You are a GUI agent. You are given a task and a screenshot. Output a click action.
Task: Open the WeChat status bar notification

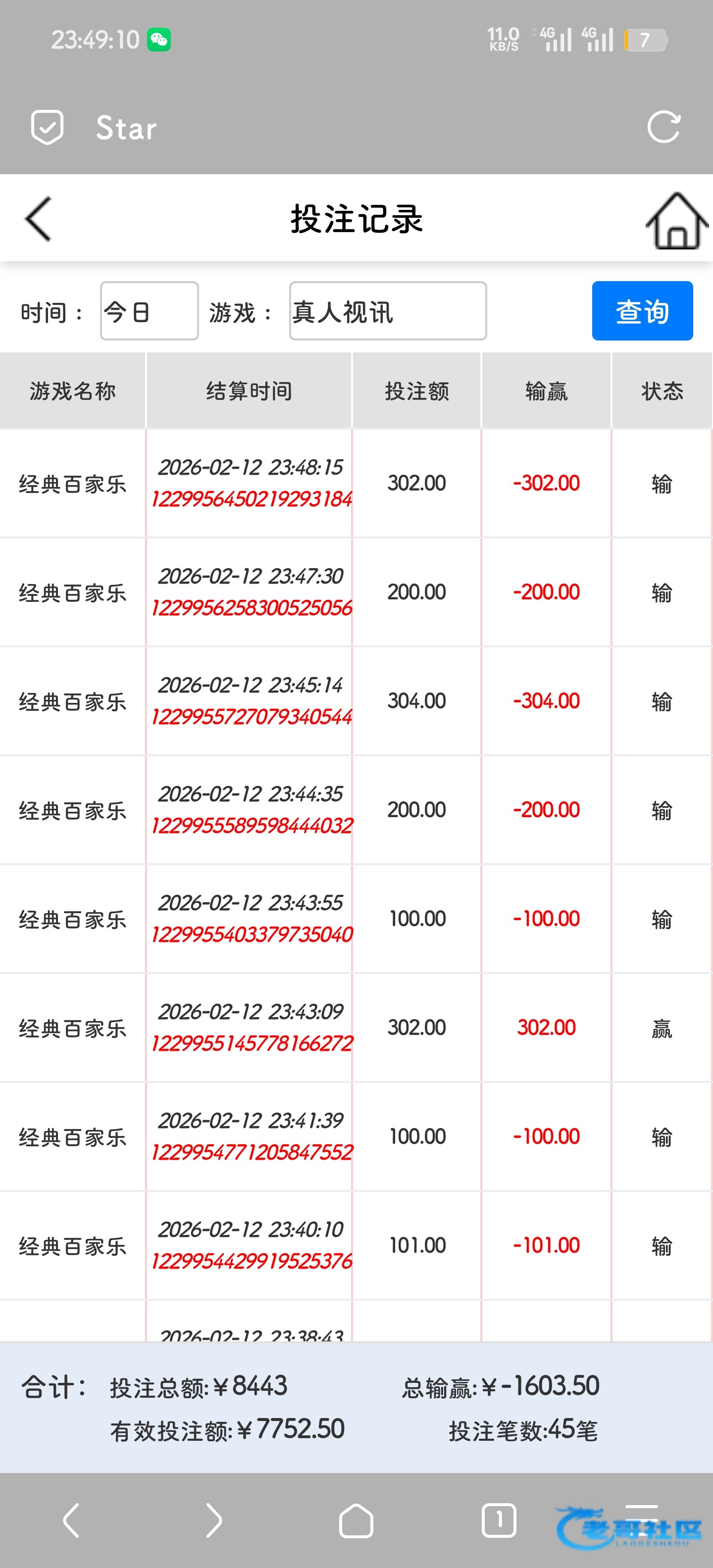159,40
